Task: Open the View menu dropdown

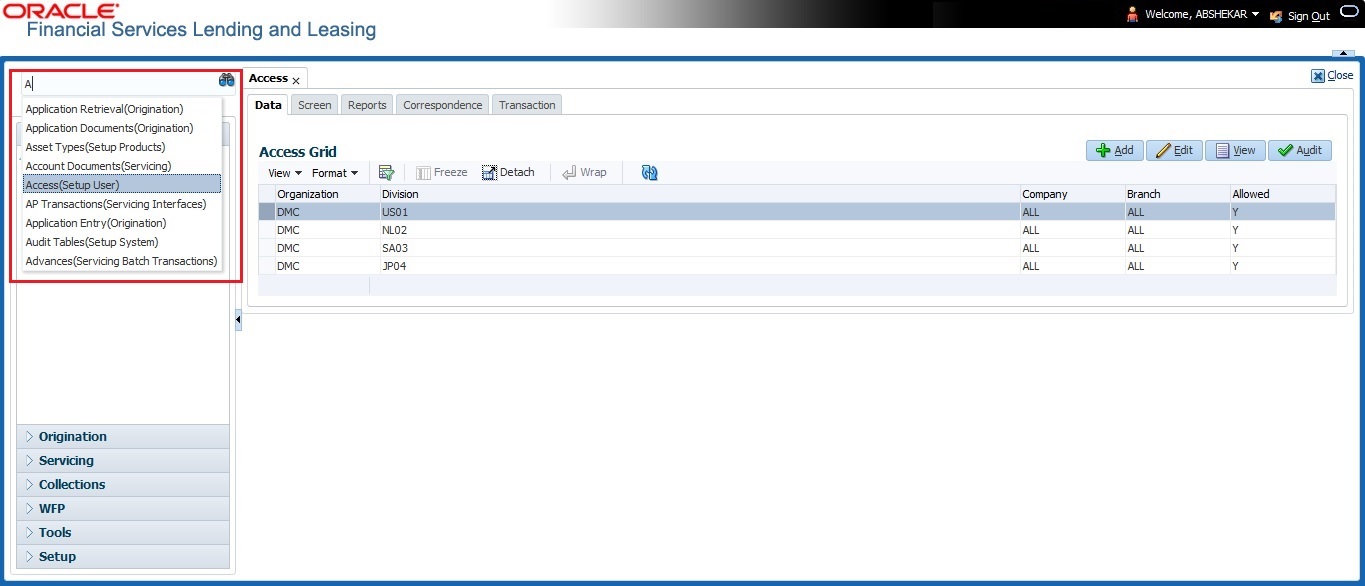Action: [x=285, y=173]
